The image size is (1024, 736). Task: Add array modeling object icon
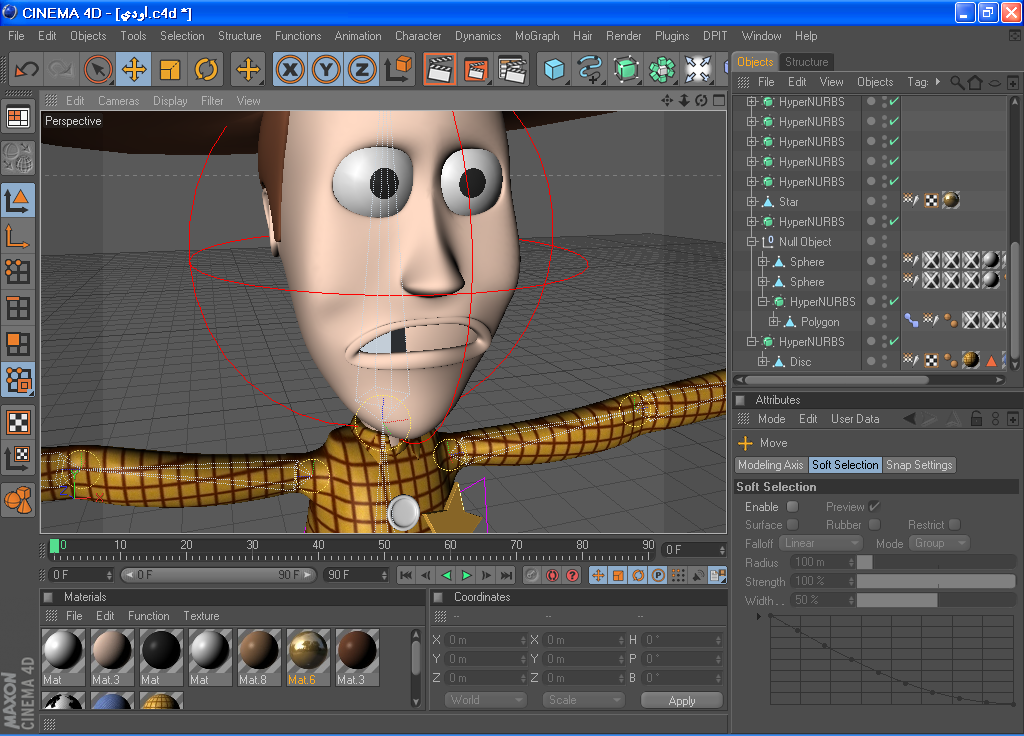(662, 69)
